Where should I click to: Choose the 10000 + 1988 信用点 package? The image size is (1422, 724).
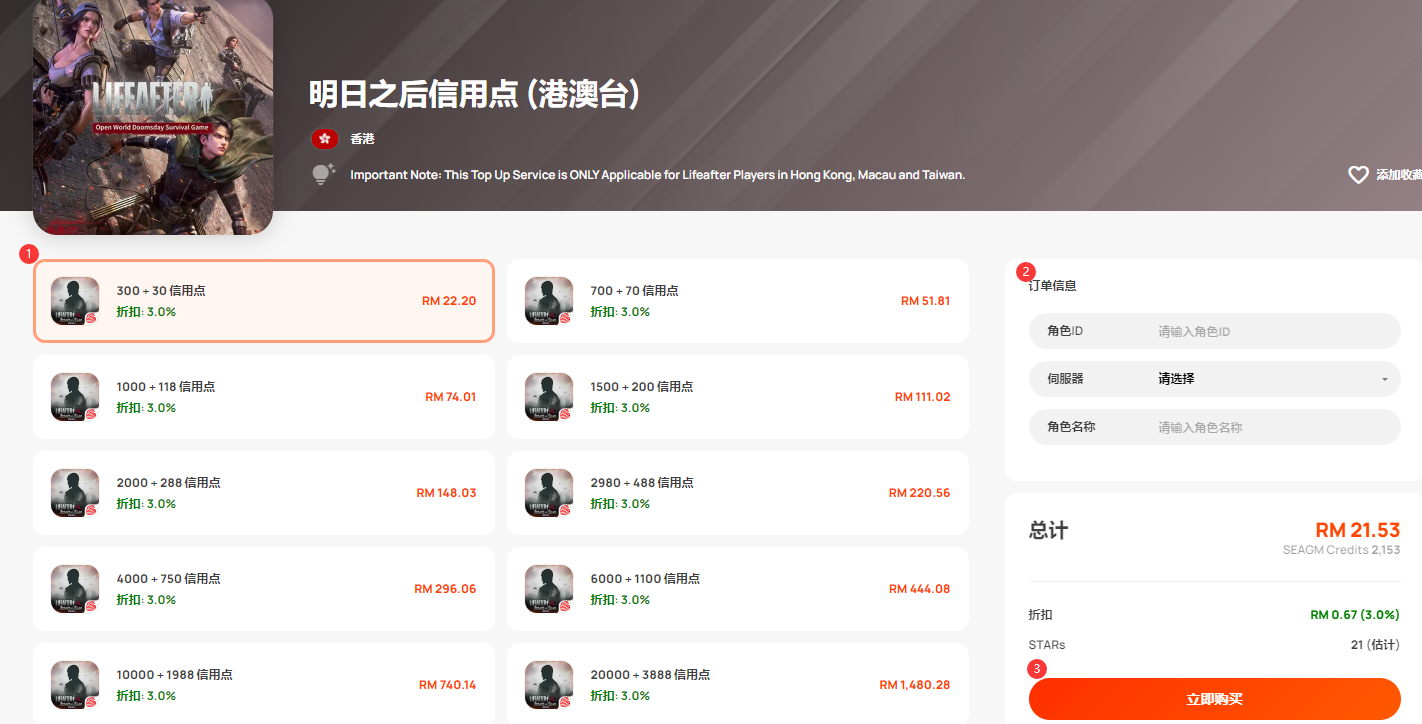[264, 684]
